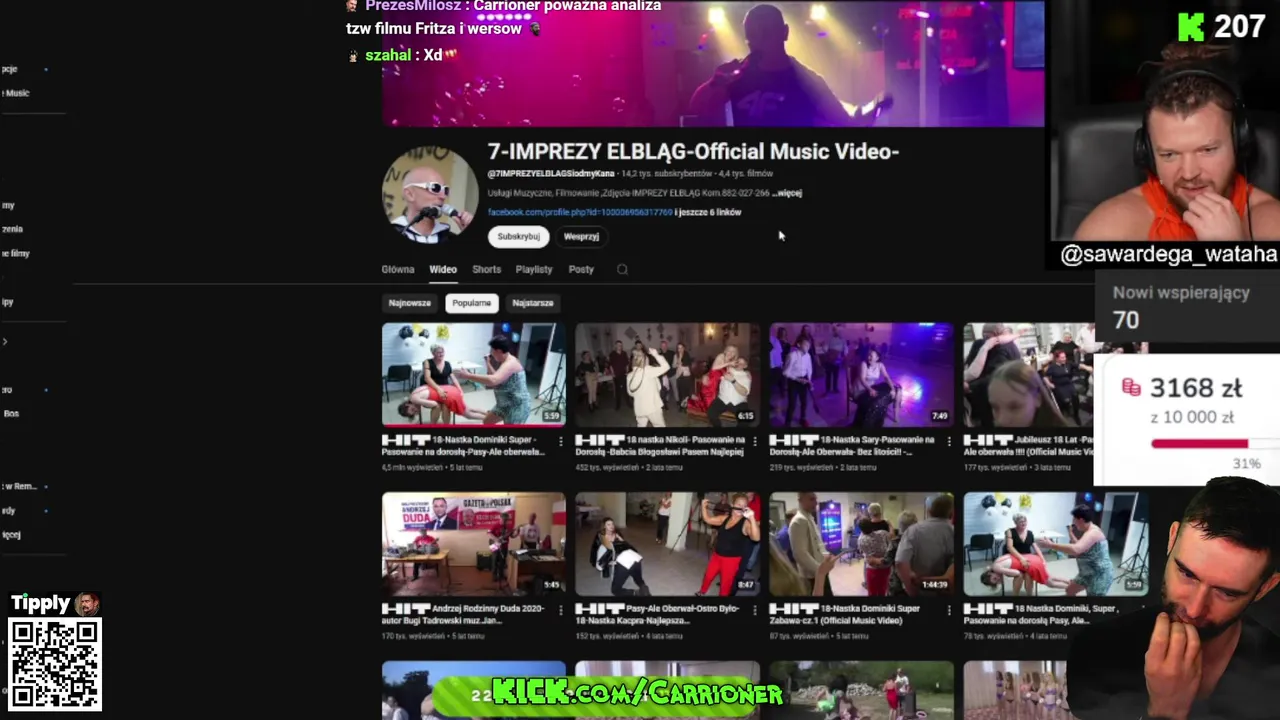Switch to the Główna tab
Screen dimensions: 1280x720
click(397, 269)
